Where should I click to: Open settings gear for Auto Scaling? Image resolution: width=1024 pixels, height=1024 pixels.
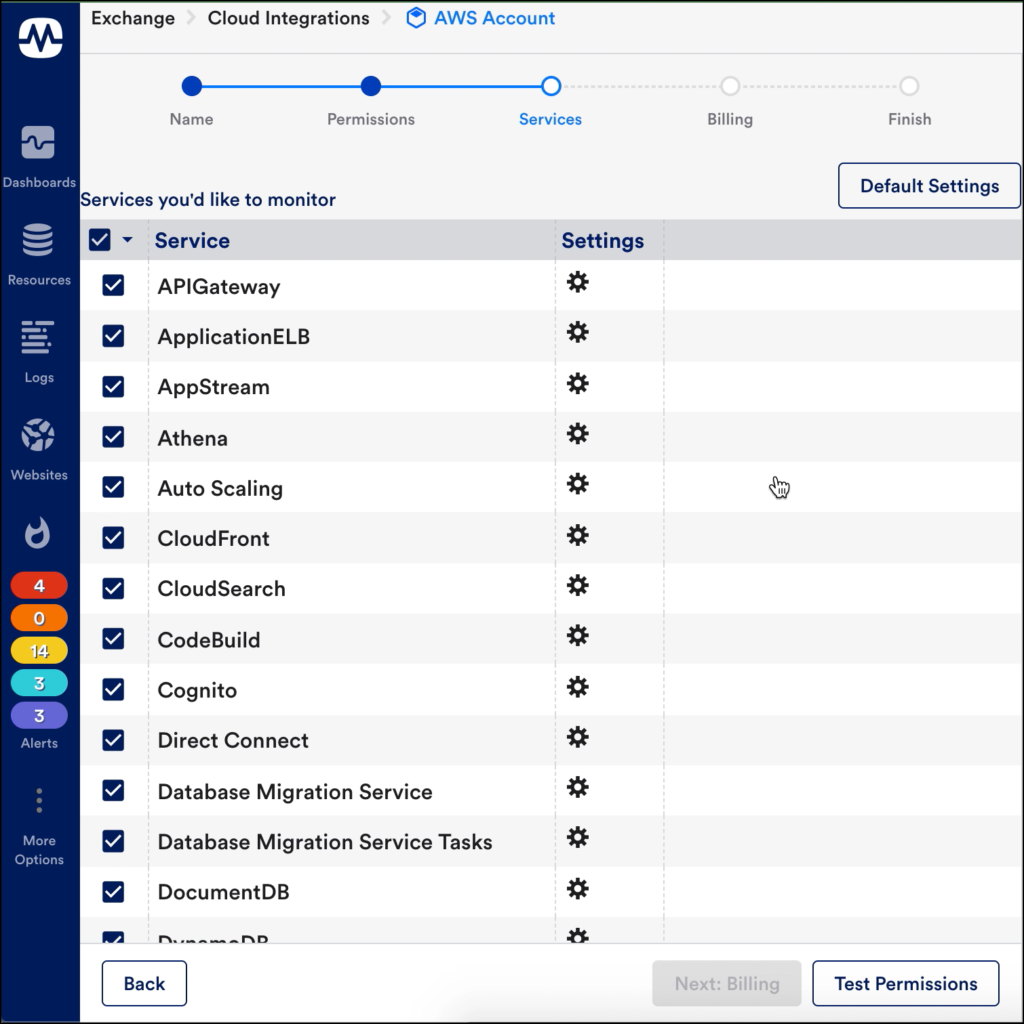(x=577, y=484)
